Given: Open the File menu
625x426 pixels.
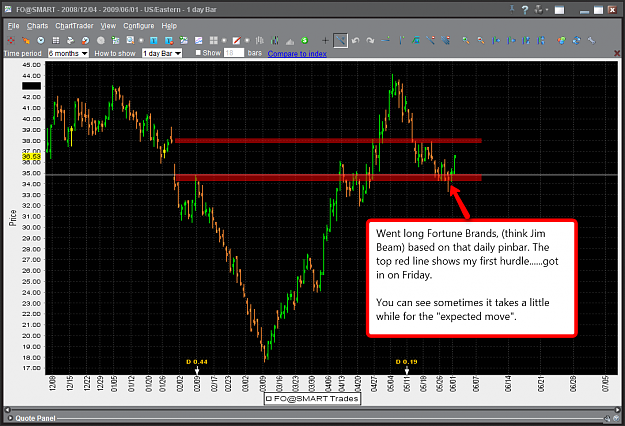Looking at the screenshot, I should [x=13, y=26].
